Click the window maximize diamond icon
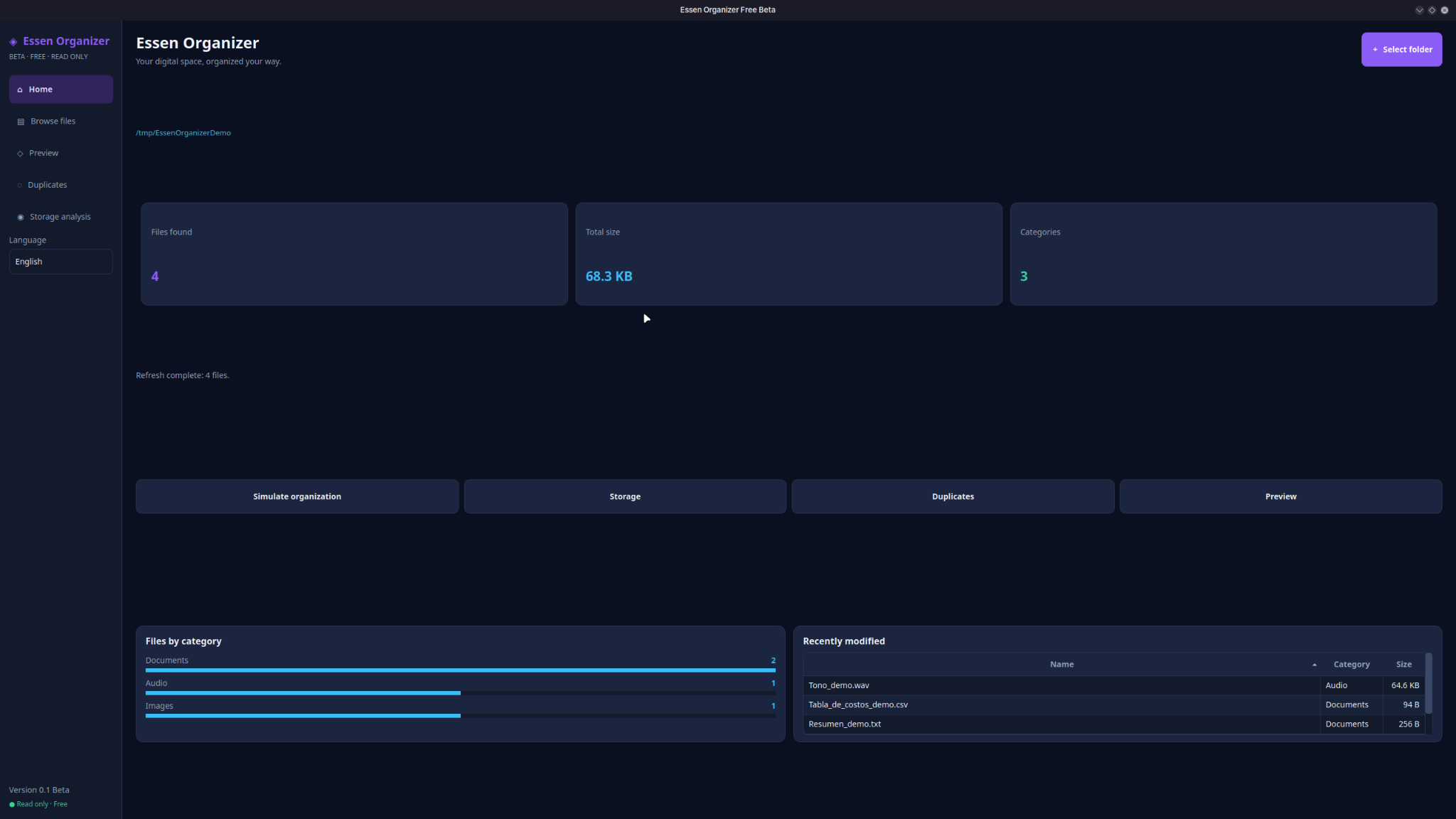 pyautogui.click(x=1432, y=10)
